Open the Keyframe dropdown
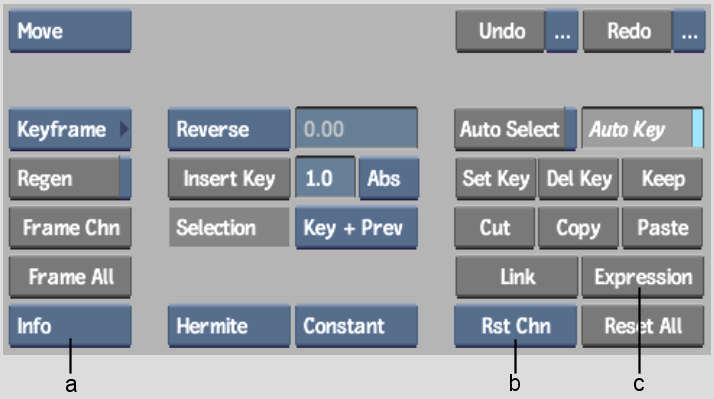Image resolution: width=714 pixels, height=399 pixels. pos(70,129)
